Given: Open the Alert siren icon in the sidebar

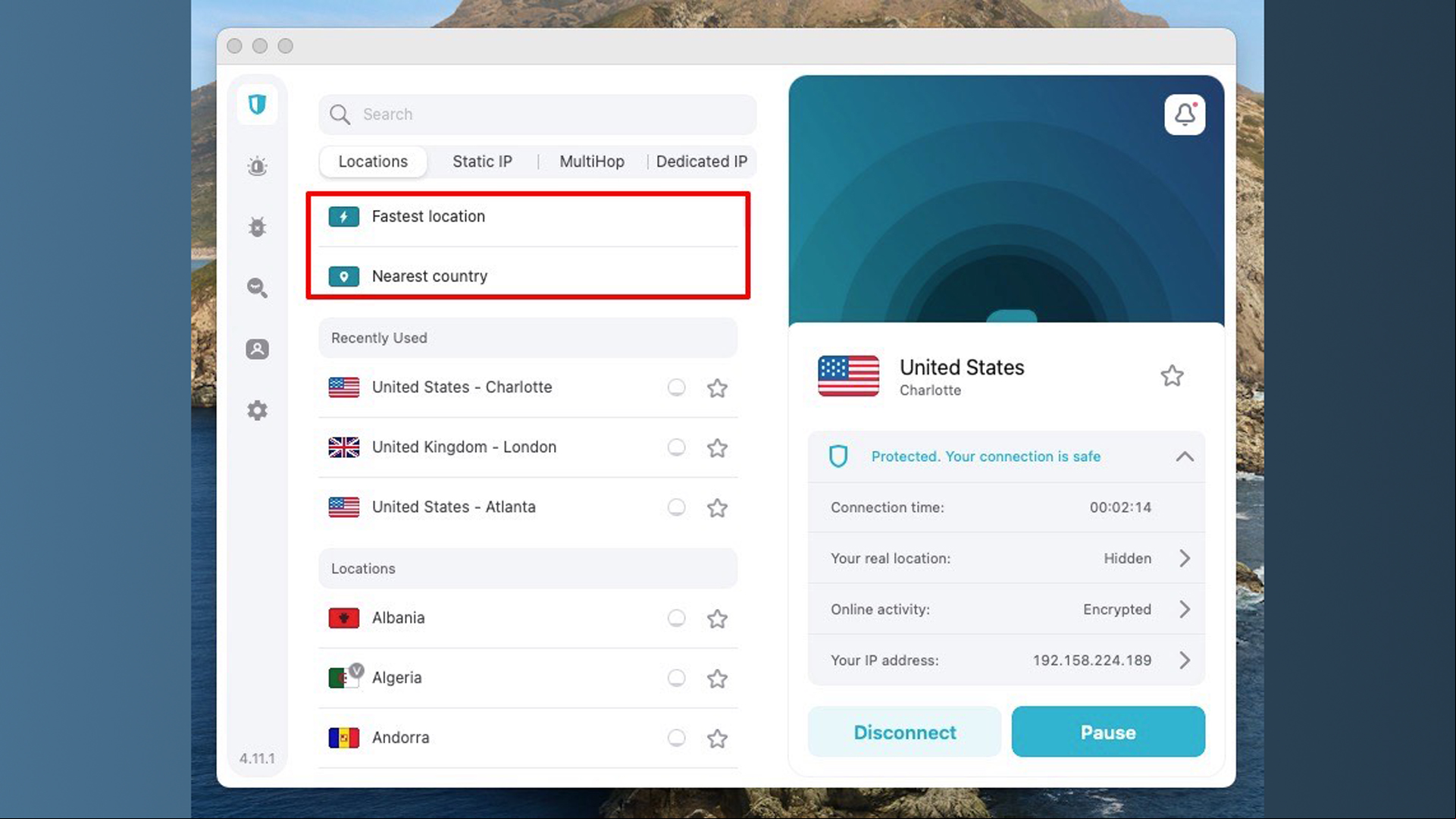Looking at the screenshot, I should coord(257,166).
